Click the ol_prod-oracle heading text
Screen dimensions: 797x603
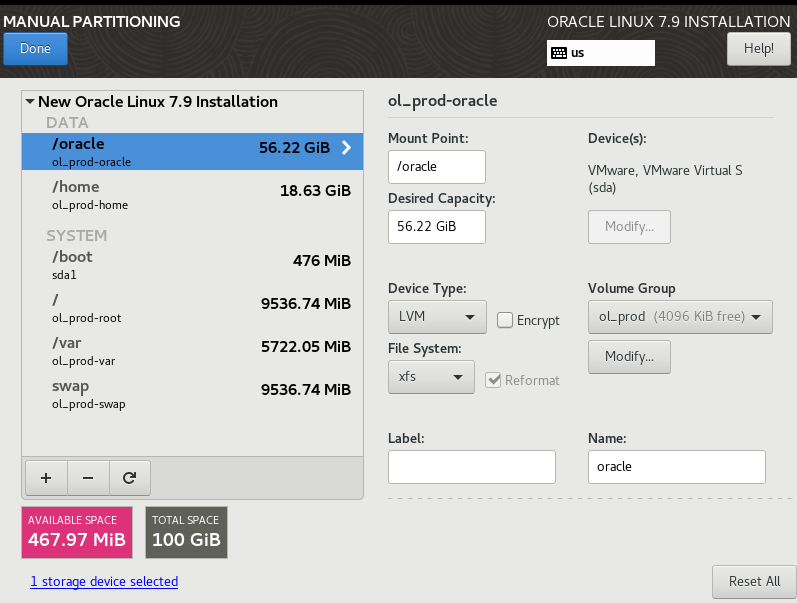point(443,101)
